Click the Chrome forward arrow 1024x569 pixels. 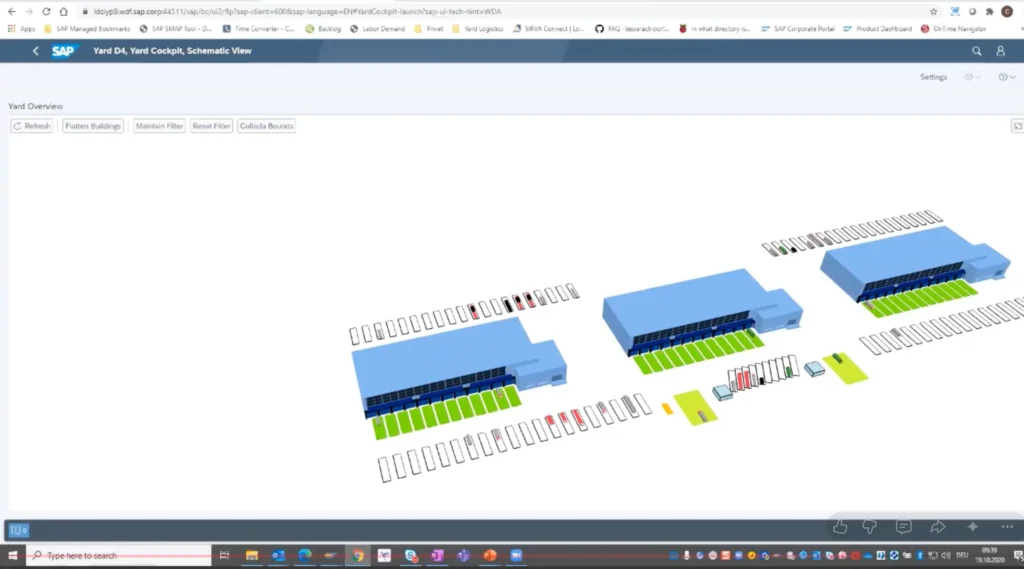click(29, 11)
